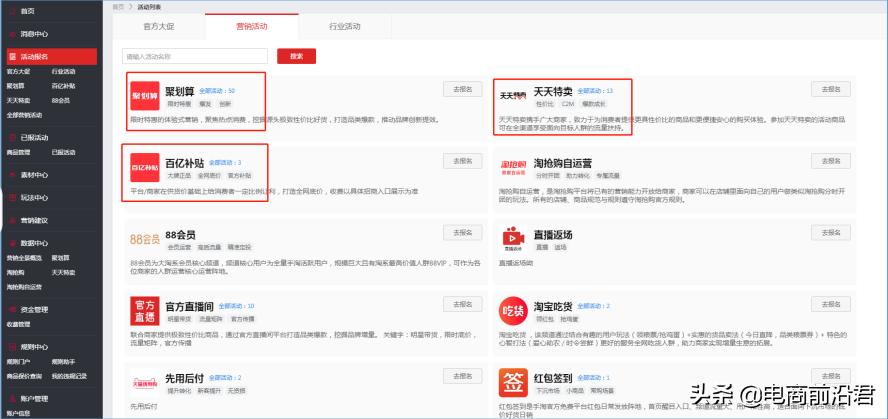Open 收款管理 under 资金管理
The image size is (888, 419).
click(18, 324)
